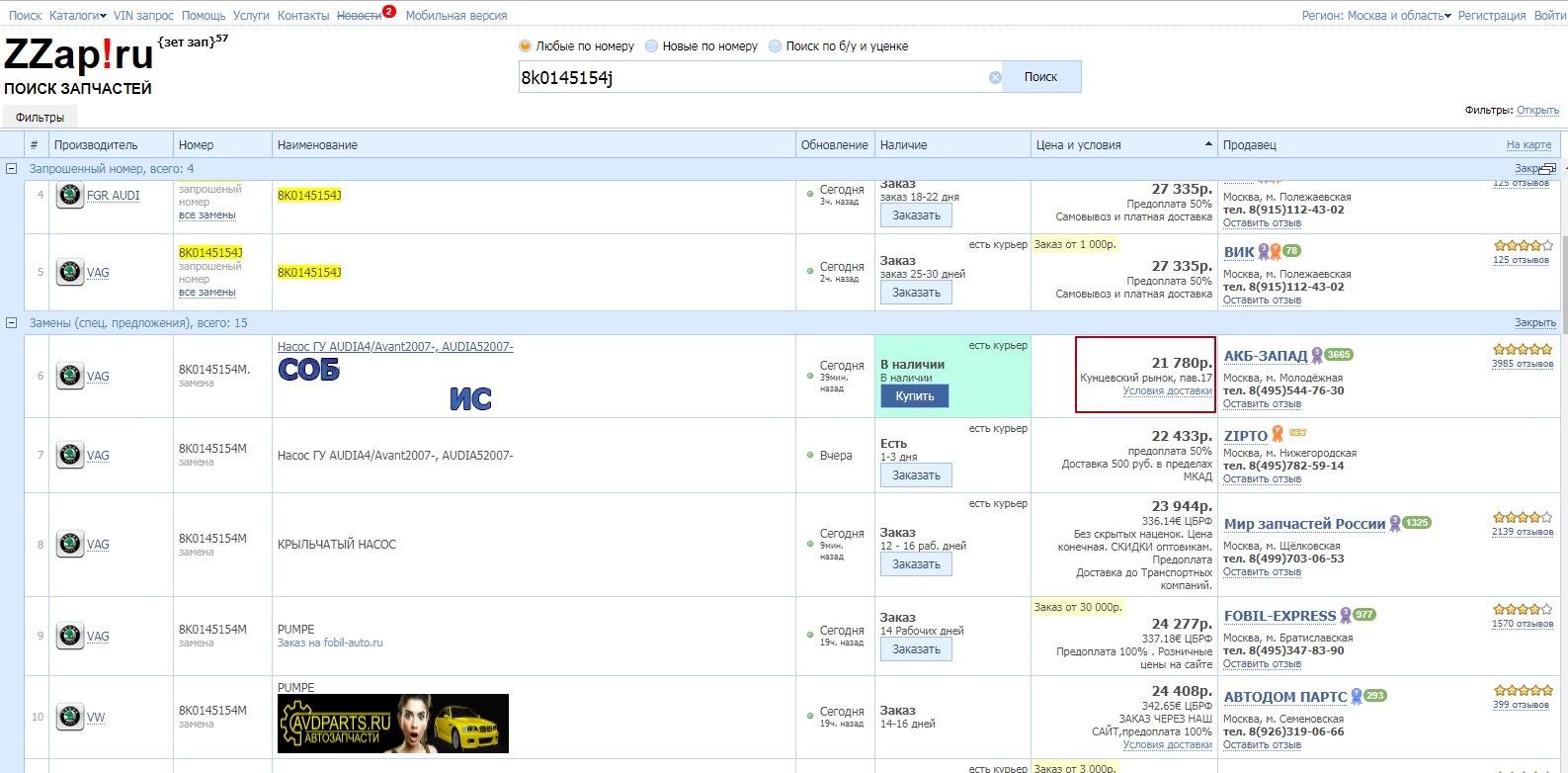This screenshot has width=1568, height=773.
Task: Switch to the Фильтры tab
Action: pos(41,118)
